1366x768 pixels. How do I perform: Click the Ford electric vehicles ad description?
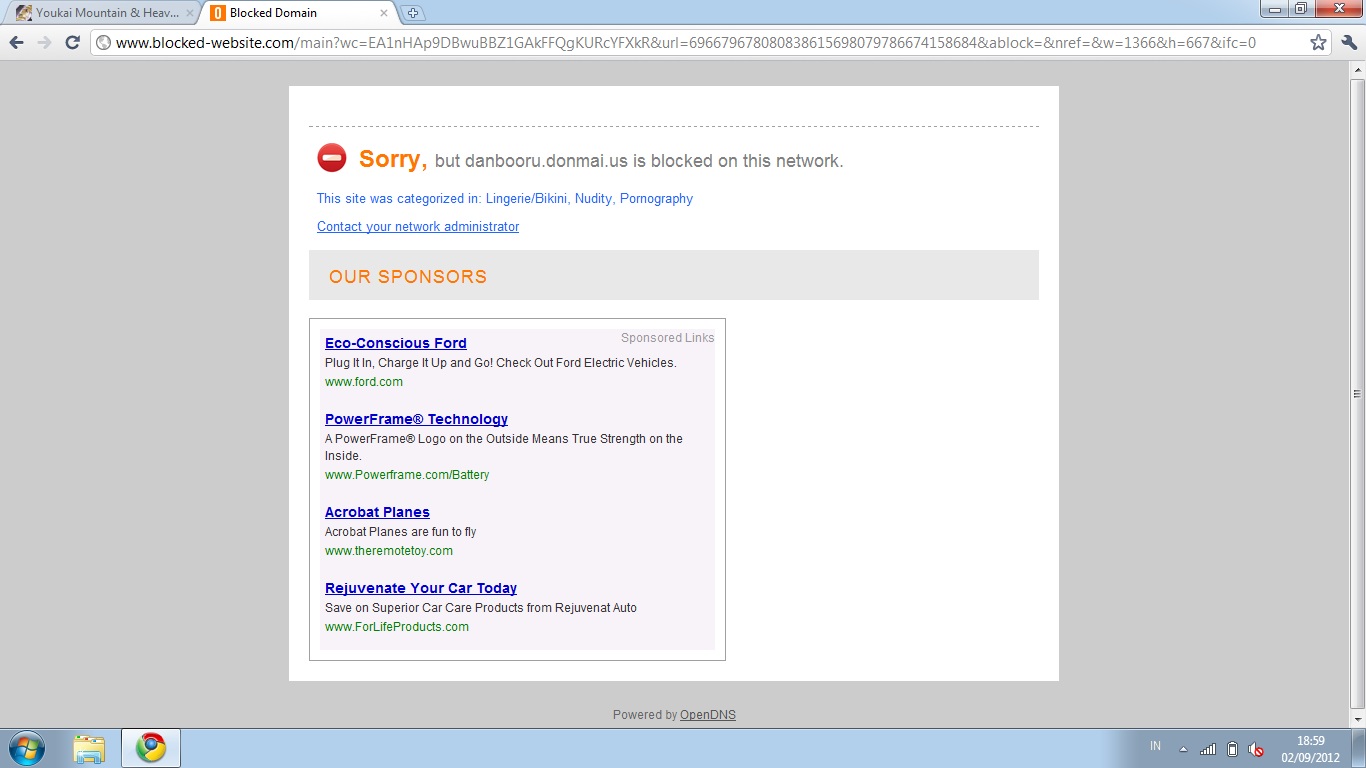click(x=501, y=363)
